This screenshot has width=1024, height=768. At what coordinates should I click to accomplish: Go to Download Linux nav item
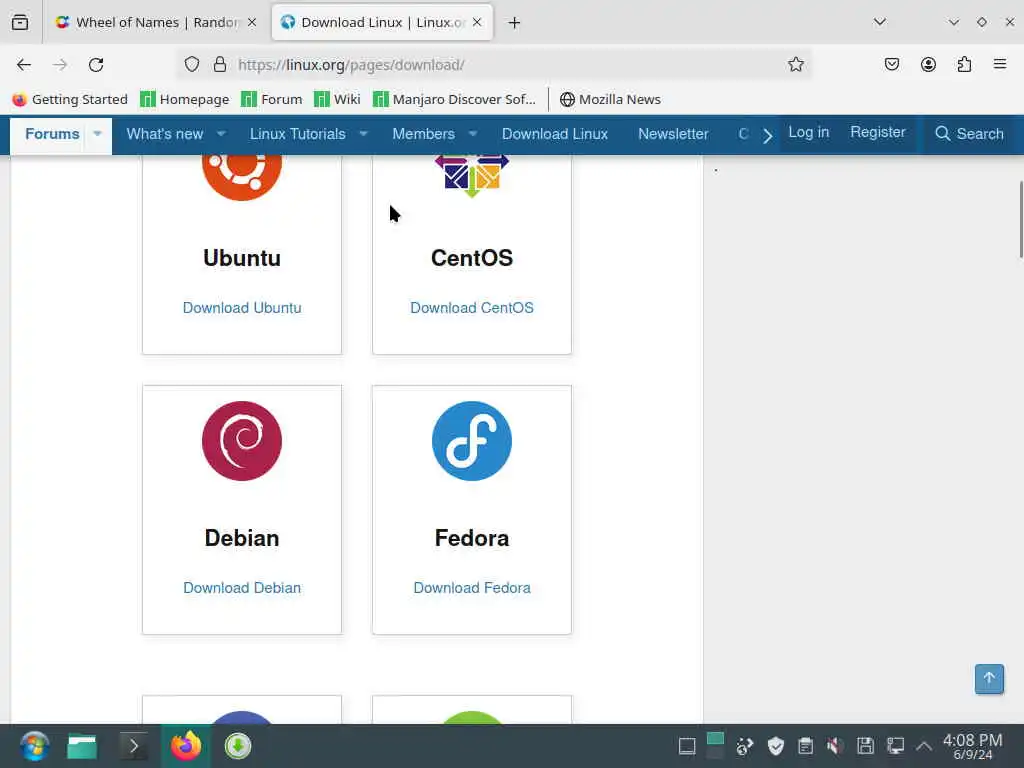click(554, 134)
